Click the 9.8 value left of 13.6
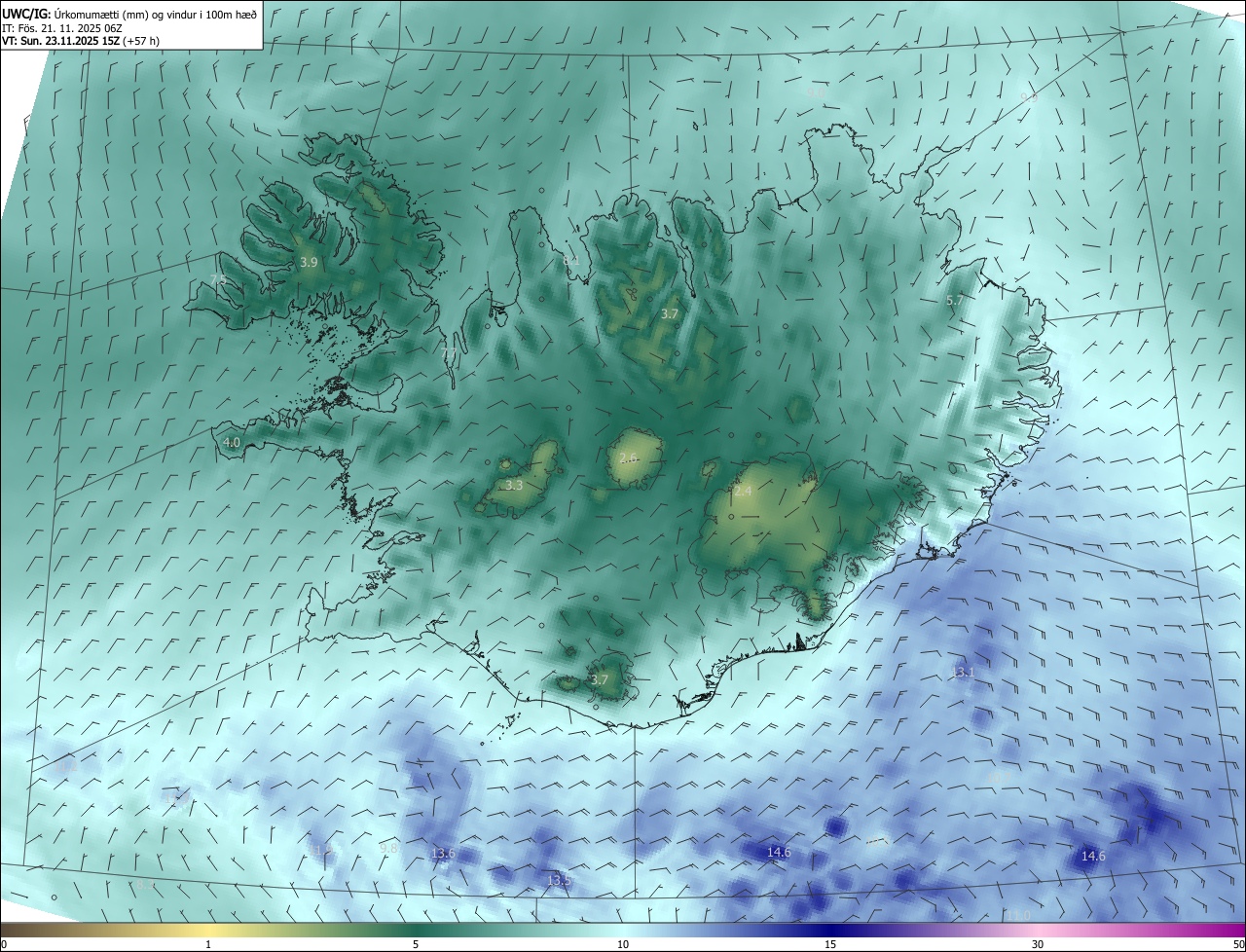This screenshot has width=1246, height=952. tap(388, 848)
